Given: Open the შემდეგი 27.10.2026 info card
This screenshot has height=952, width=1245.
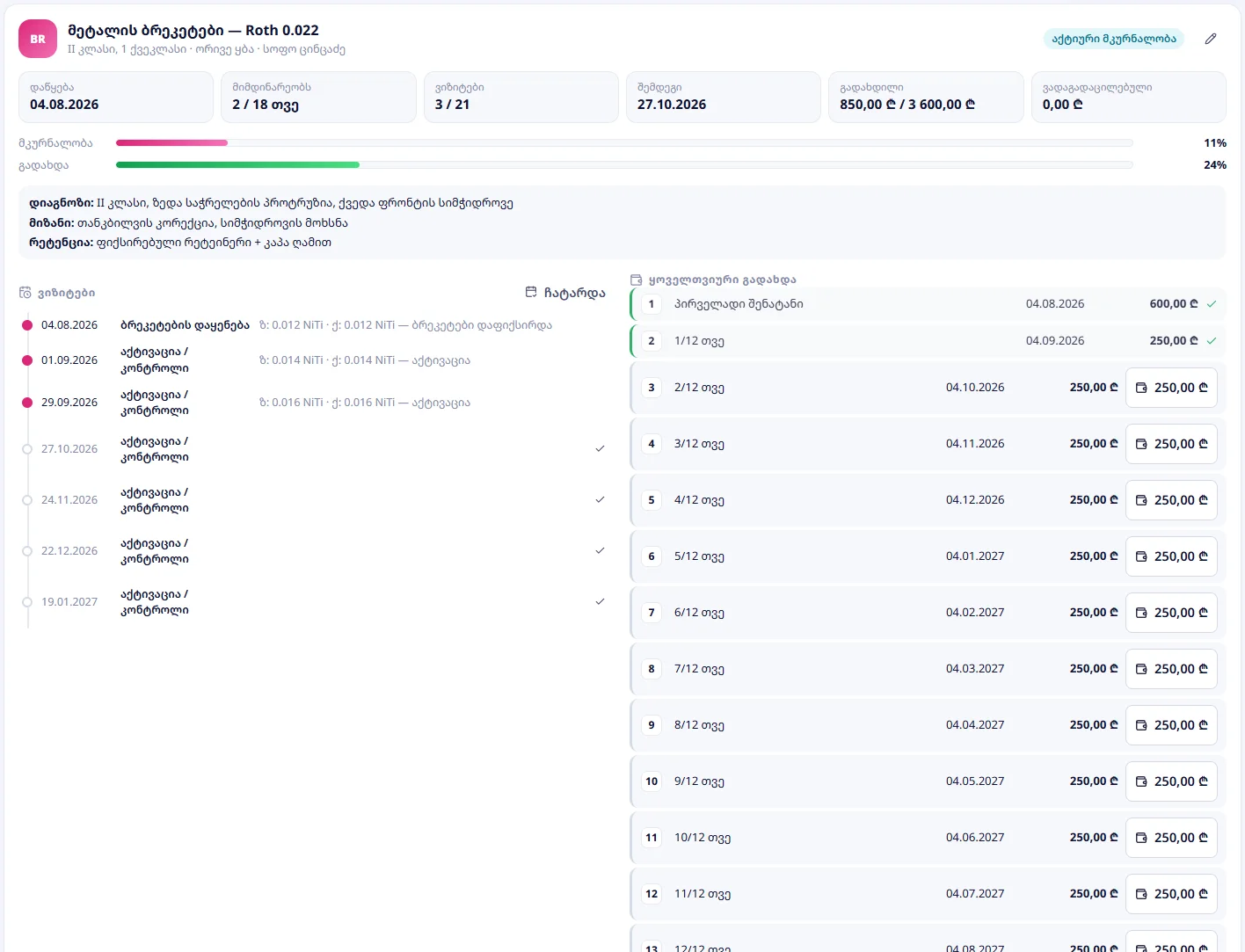Looking at the screenshot, I should pyautogui.click(x=724, y=97).
